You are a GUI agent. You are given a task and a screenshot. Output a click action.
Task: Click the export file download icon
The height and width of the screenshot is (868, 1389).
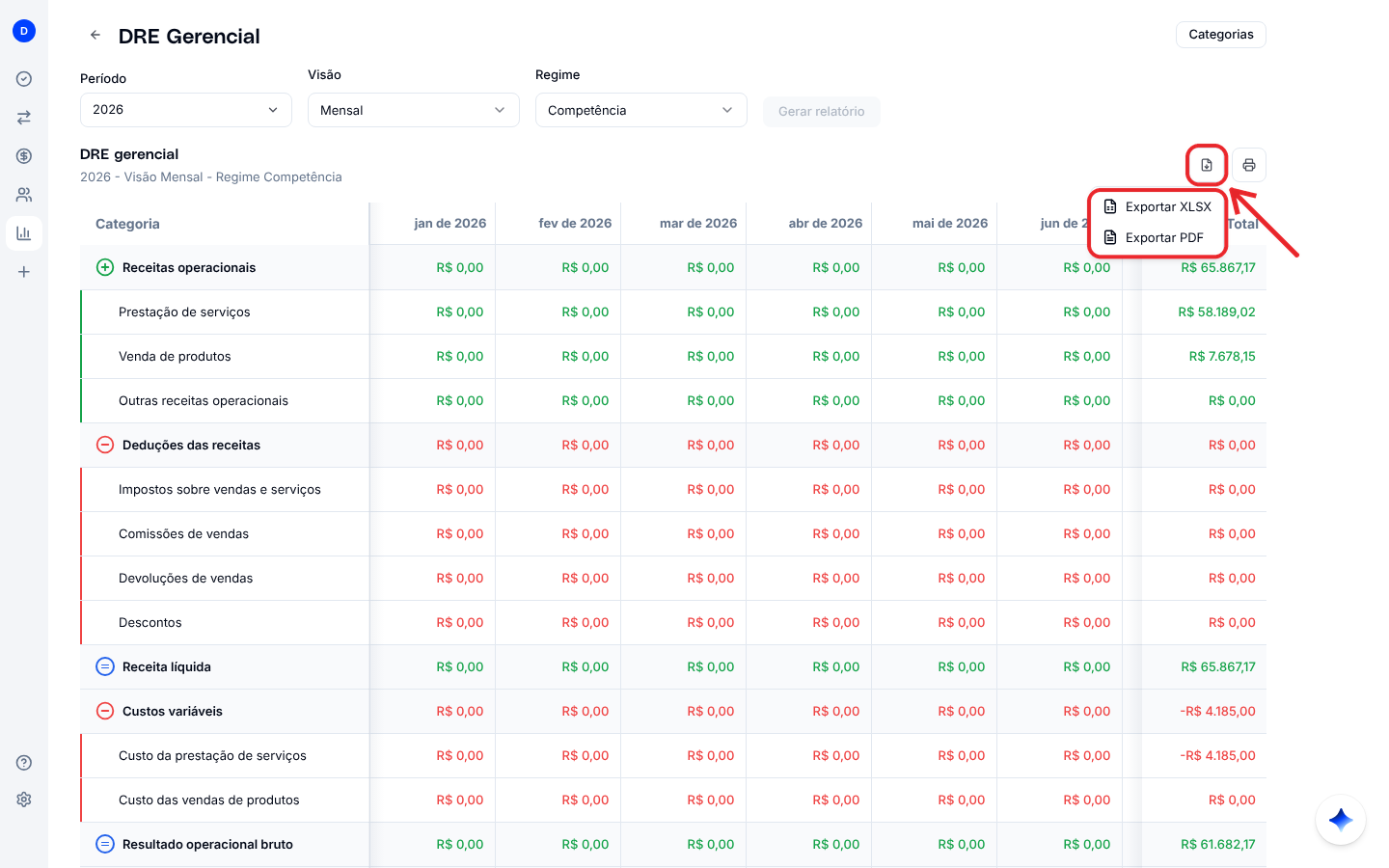[x=1207, y=165]
